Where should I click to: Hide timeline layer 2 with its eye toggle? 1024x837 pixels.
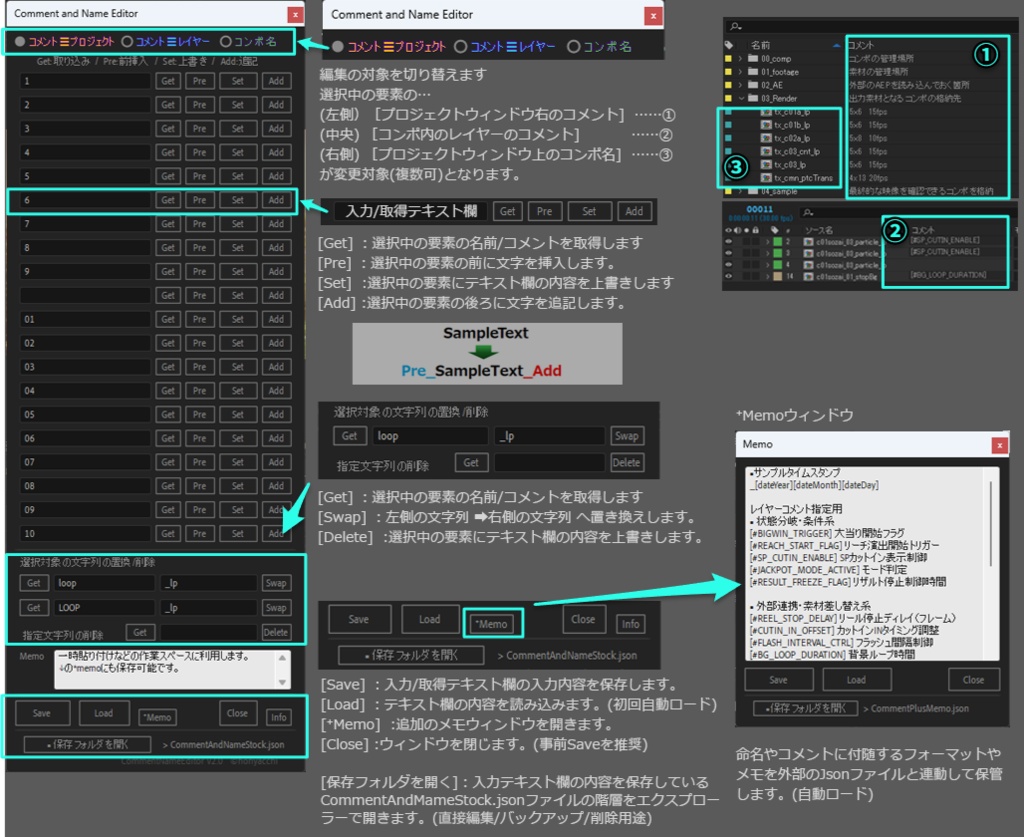(x=729, y=242)
